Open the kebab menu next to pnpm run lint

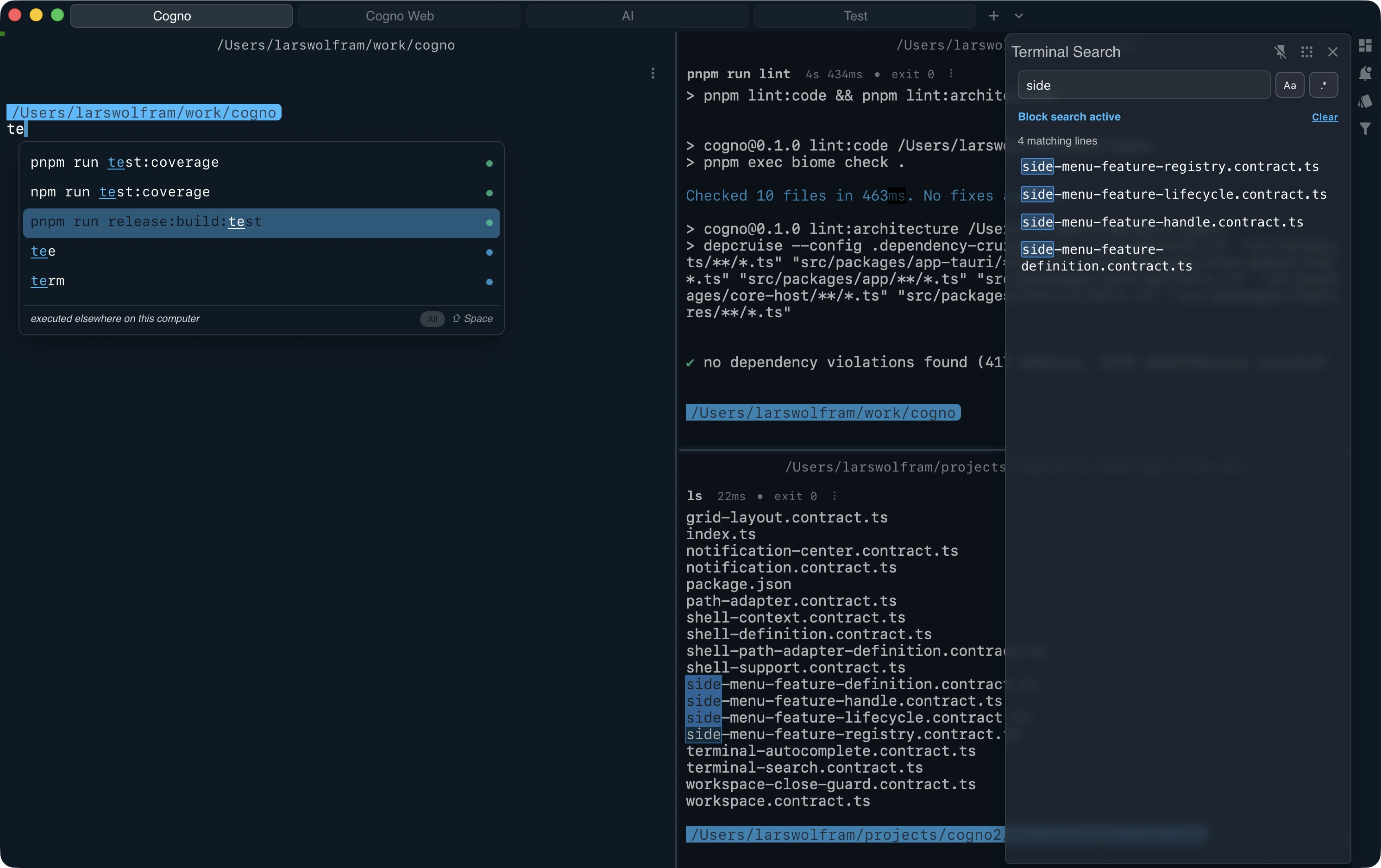click(x=950, y=74)
